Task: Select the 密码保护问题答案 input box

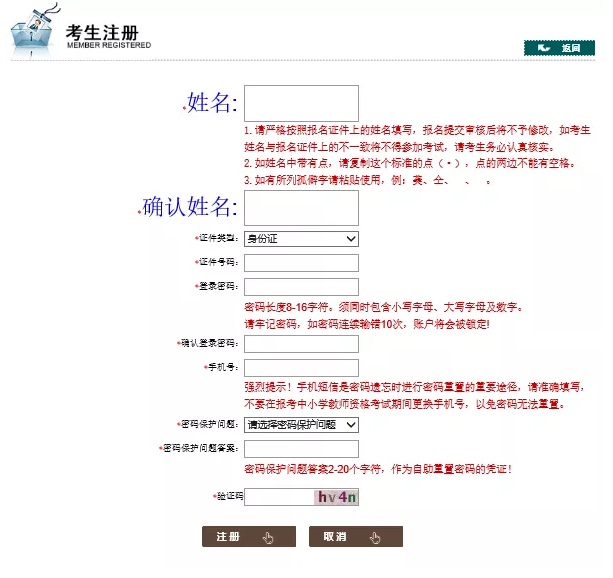Action: tap(301, 449)
